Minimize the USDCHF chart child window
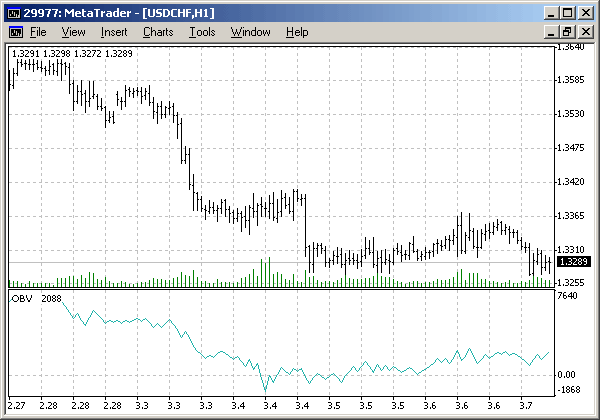 (x=551, y=32)
